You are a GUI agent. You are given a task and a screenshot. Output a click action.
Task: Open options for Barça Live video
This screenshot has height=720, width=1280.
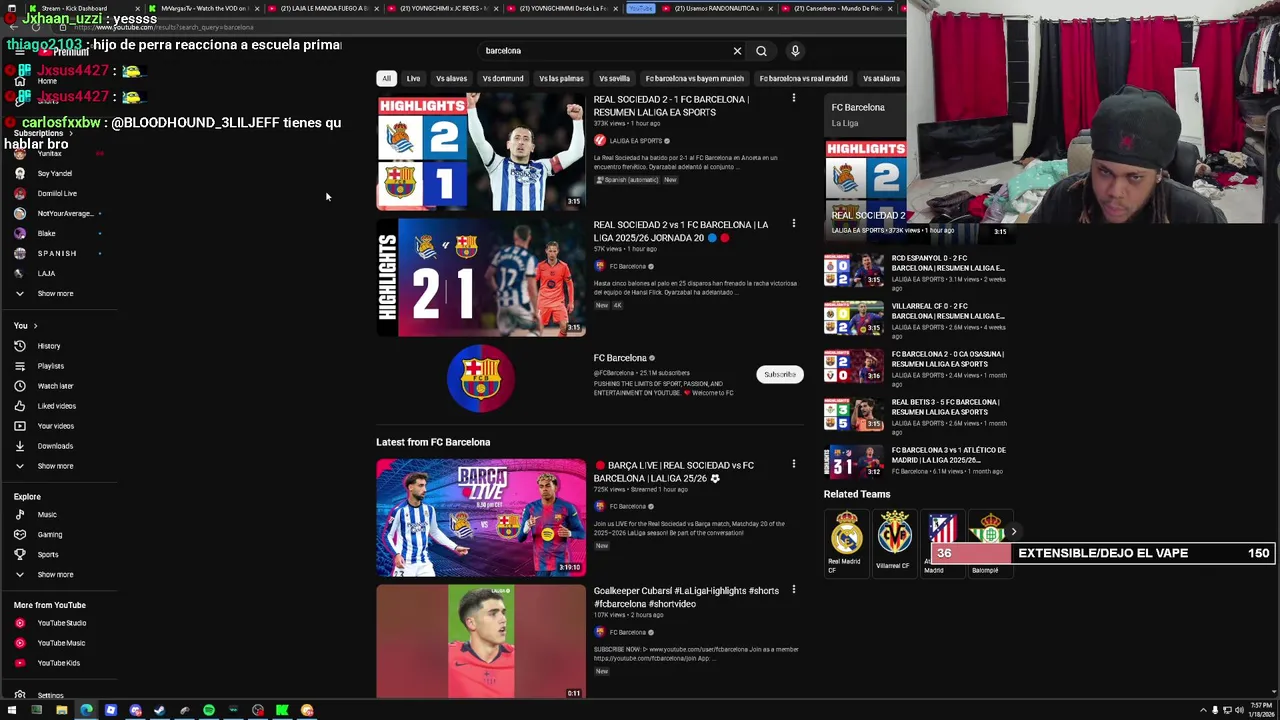[x=794, y=465]
